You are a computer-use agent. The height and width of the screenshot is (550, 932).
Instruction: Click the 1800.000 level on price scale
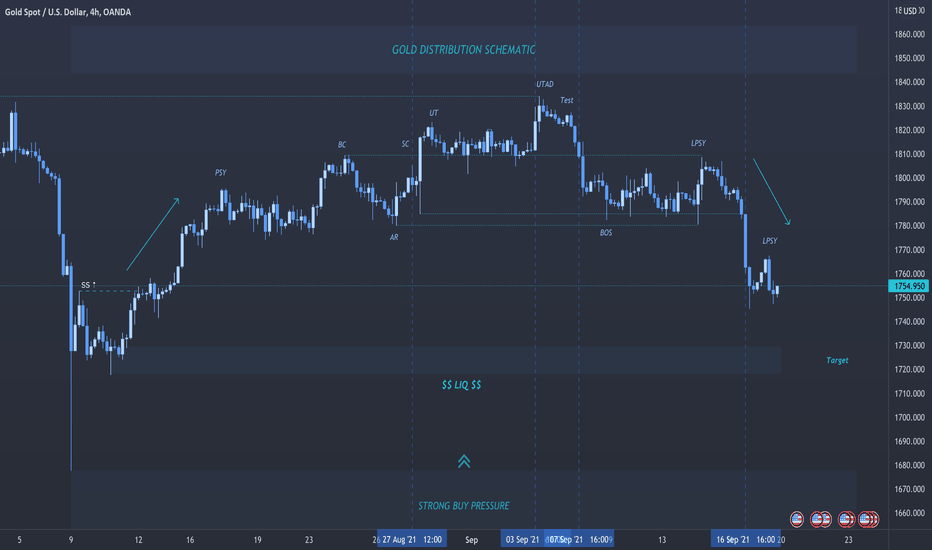click(x=909, y=178)
